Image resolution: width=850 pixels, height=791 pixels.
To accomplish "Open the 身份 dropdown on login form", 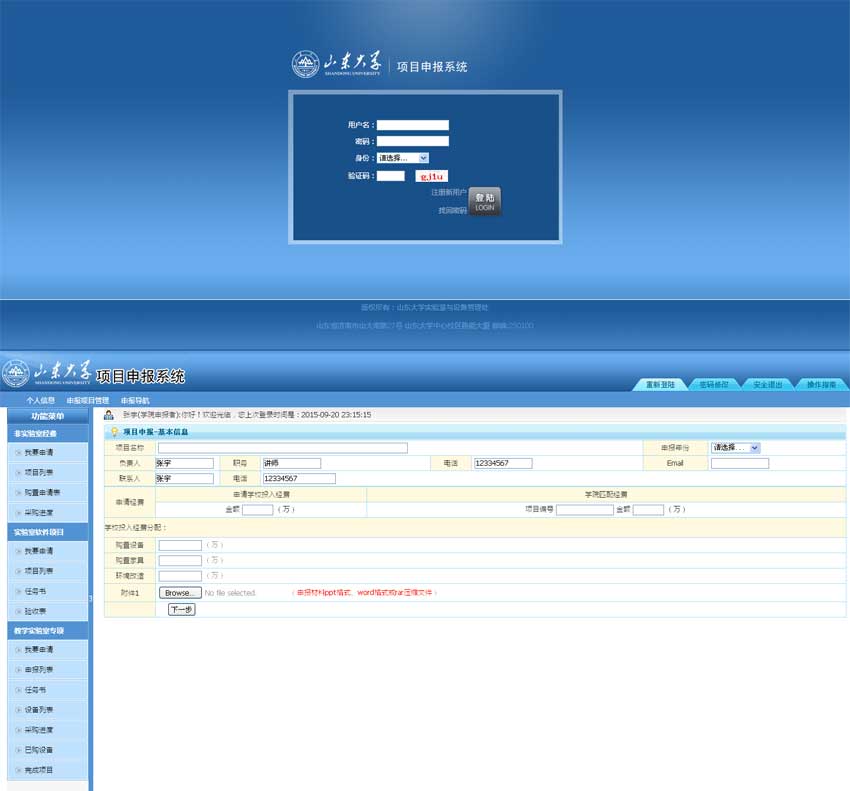I will pos(402,158).
